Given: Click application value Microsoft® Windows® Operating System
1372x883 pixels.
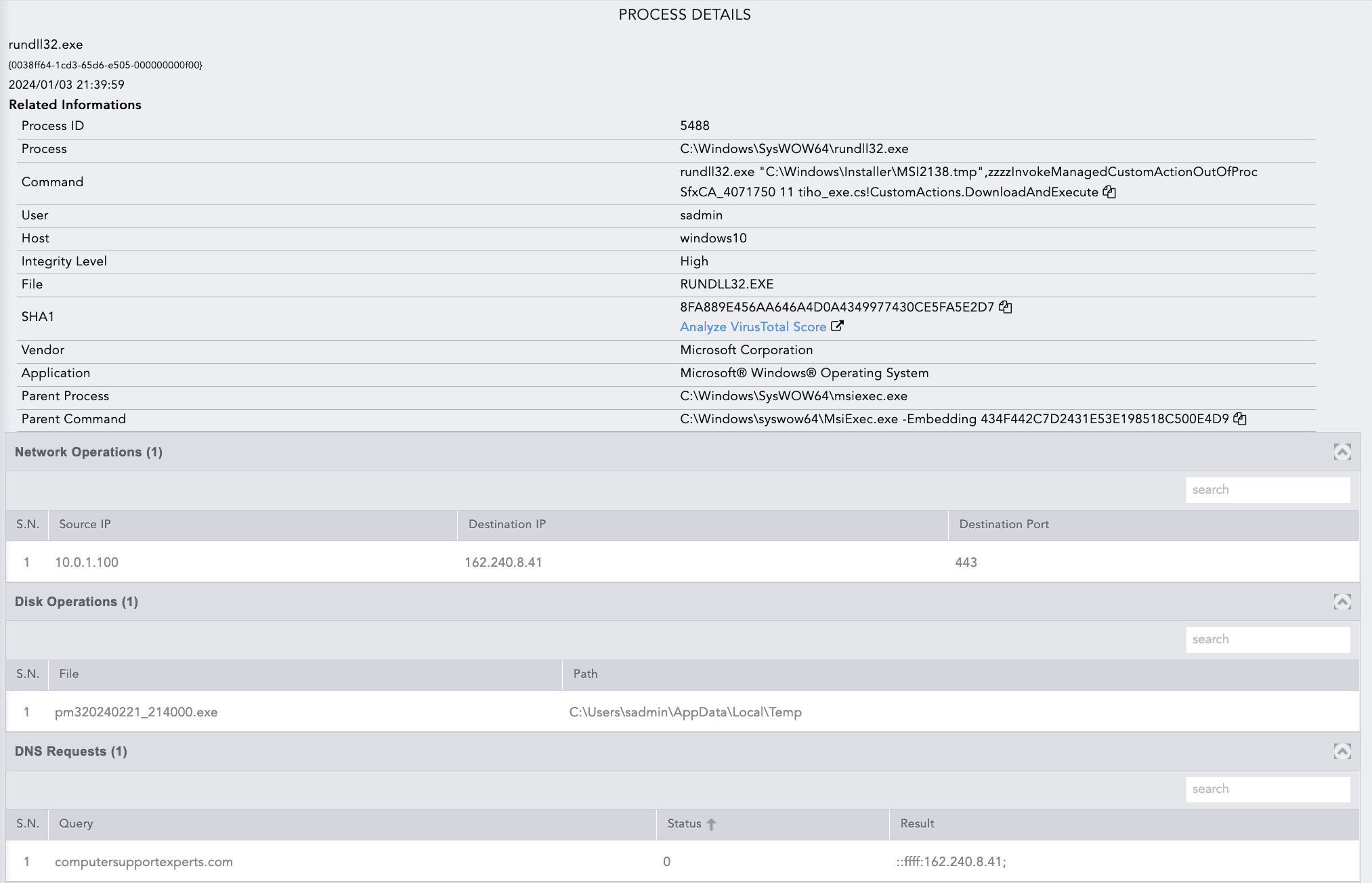Looking at the screenshot, I should tap(805, 372).
